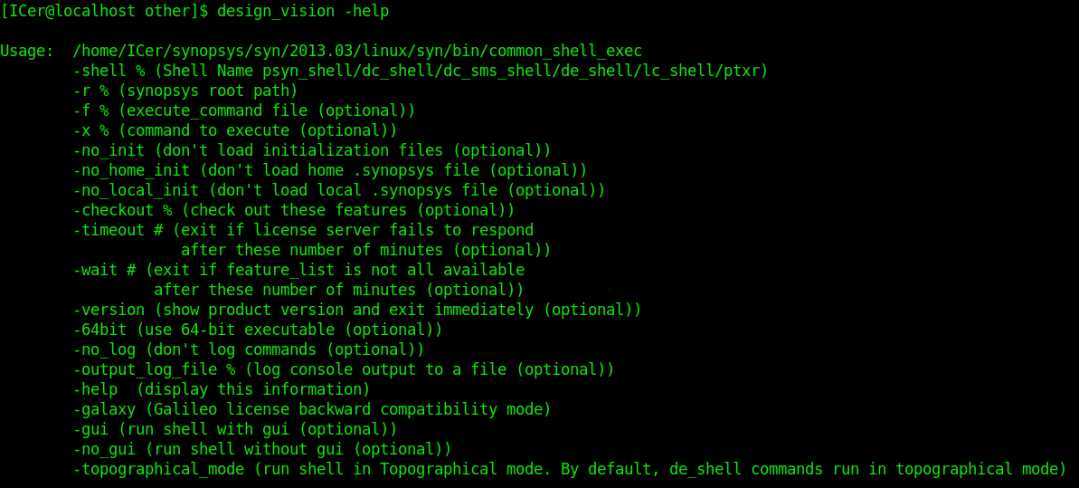Click the -no_log option line
The width and height of the screenshot is (1080, 488).
coord(249,349)
